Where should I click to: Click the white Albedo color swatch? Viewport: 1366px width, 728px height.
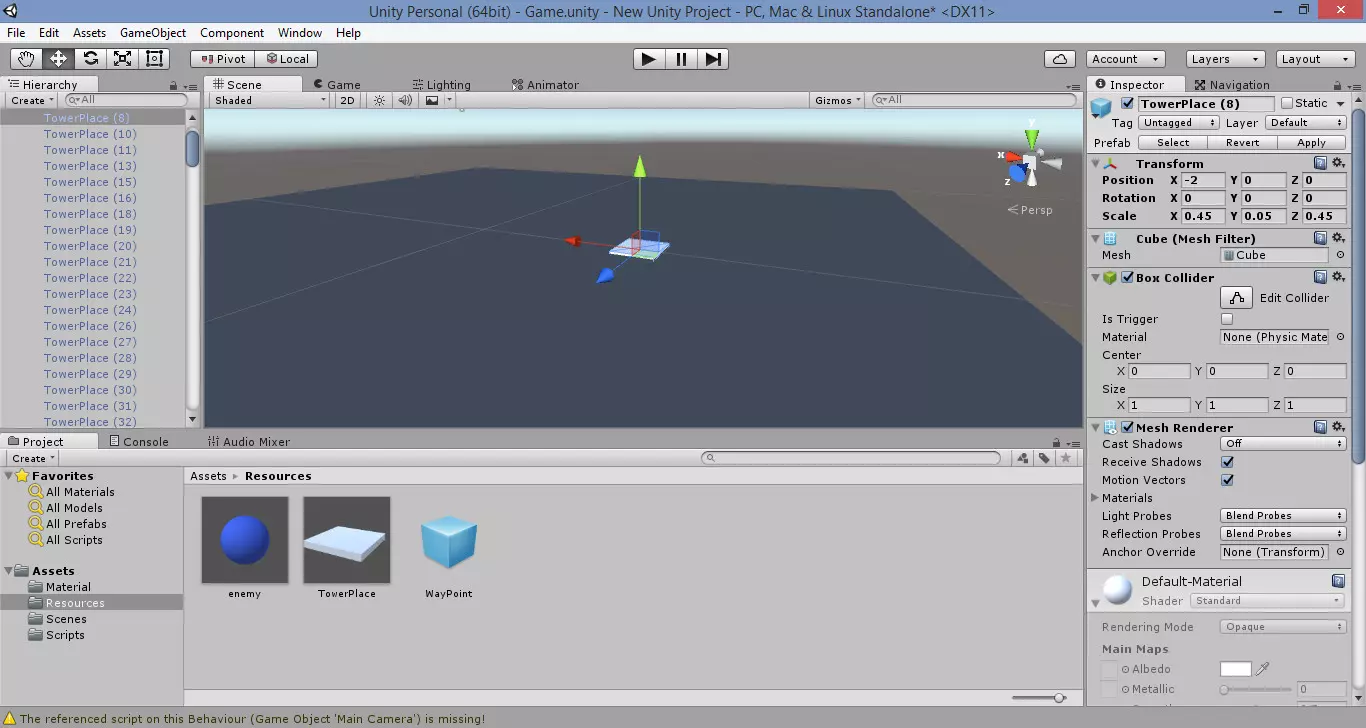pos(1235,669)
